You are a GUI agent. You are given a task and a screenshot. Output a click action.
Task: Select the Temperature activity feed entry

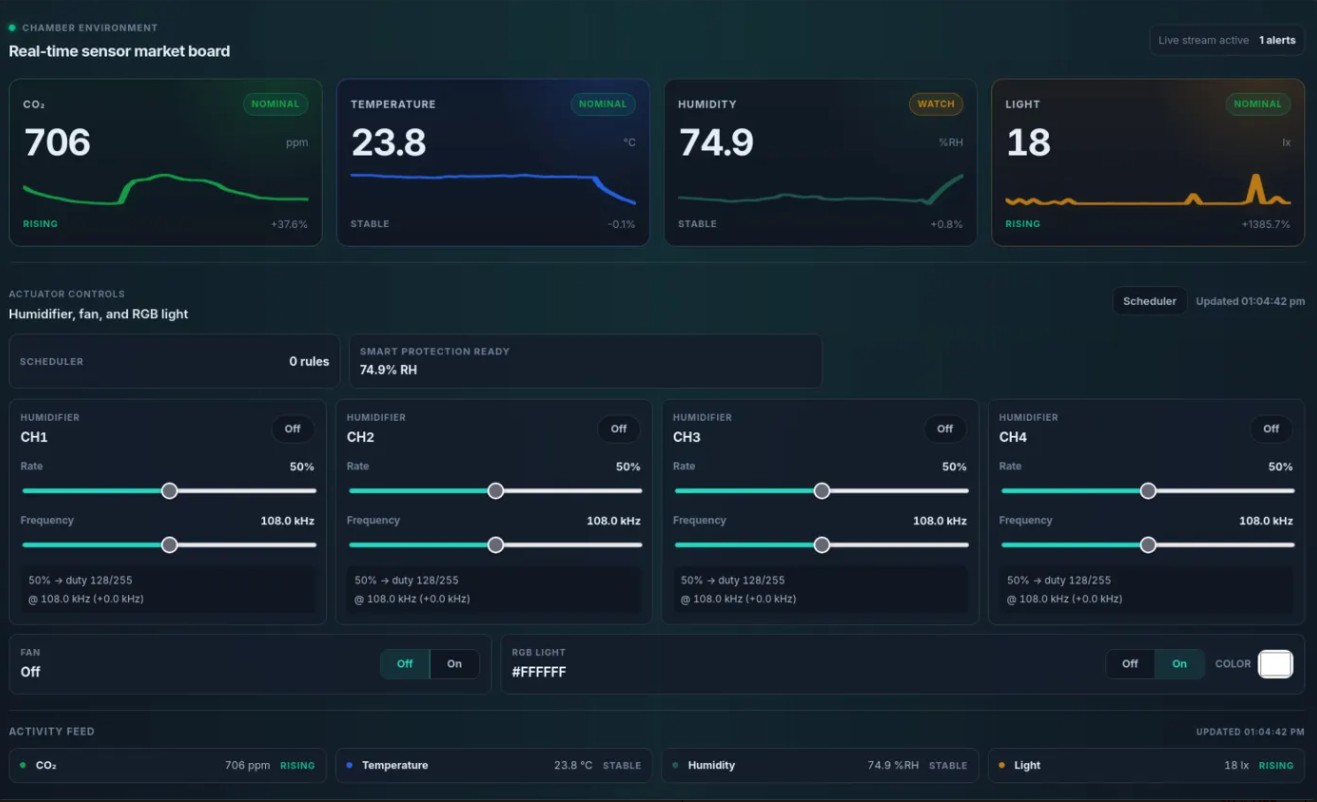[493, 765]
